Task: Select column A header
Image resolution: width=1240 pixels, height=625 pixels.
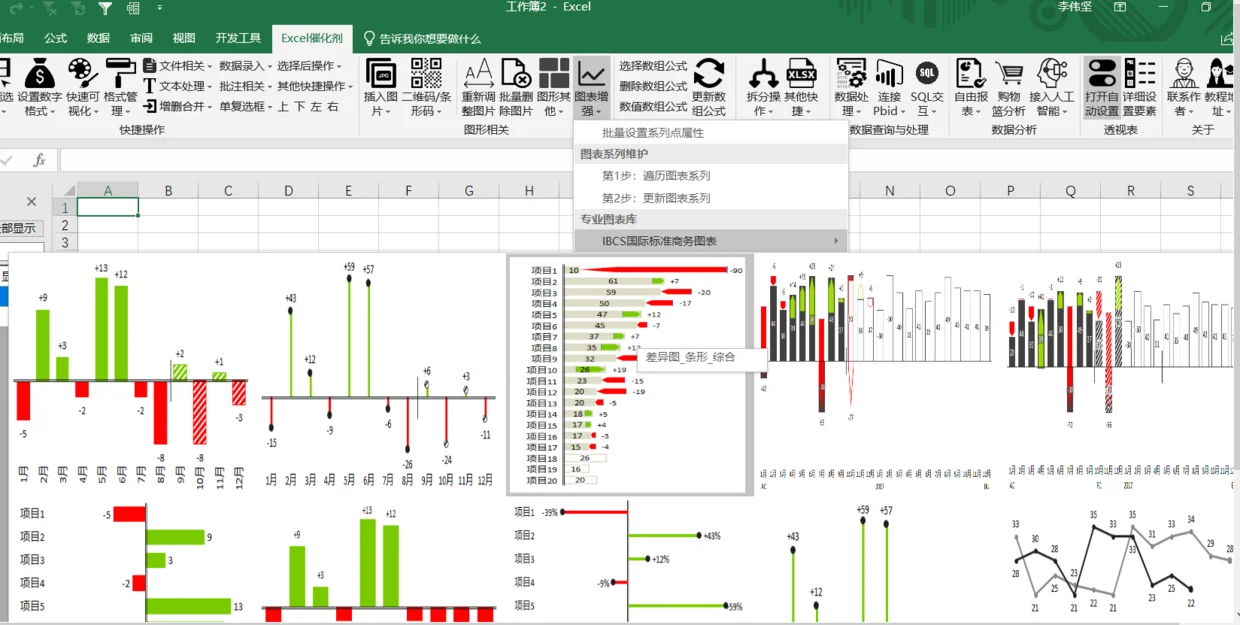Action: point(108,191)
